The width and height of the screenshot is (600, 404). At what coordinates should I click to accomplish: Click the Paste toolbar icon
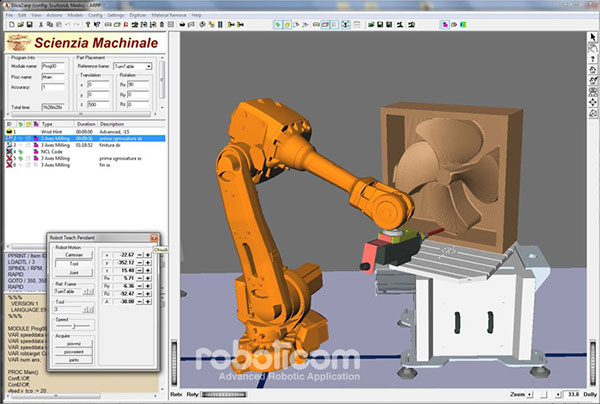[x=59, y=25]
